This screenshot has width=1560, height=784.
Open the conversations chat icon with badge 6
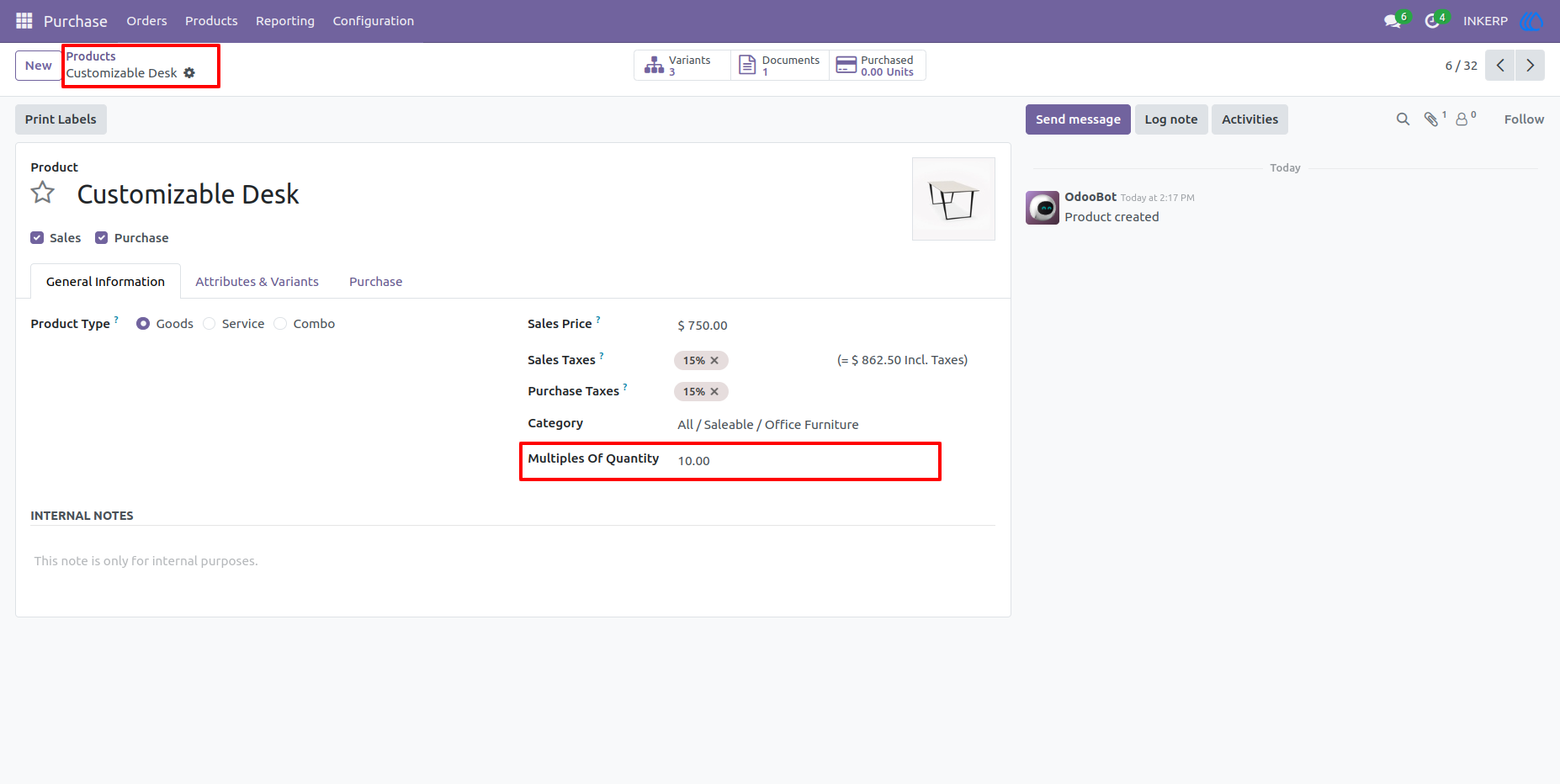(1393, 21)
